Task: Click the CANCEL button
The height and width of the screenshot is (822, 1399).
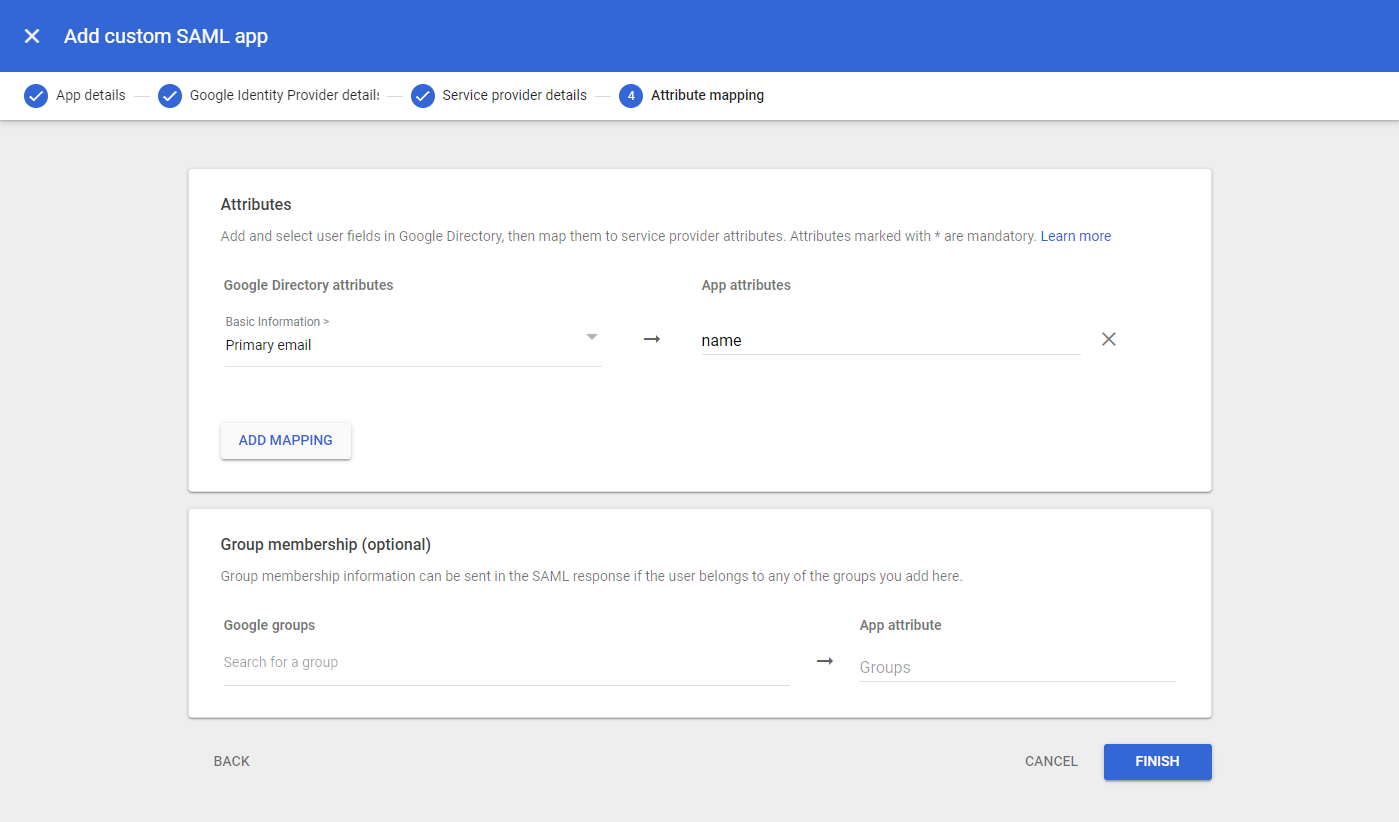Action: [1051, 761]
